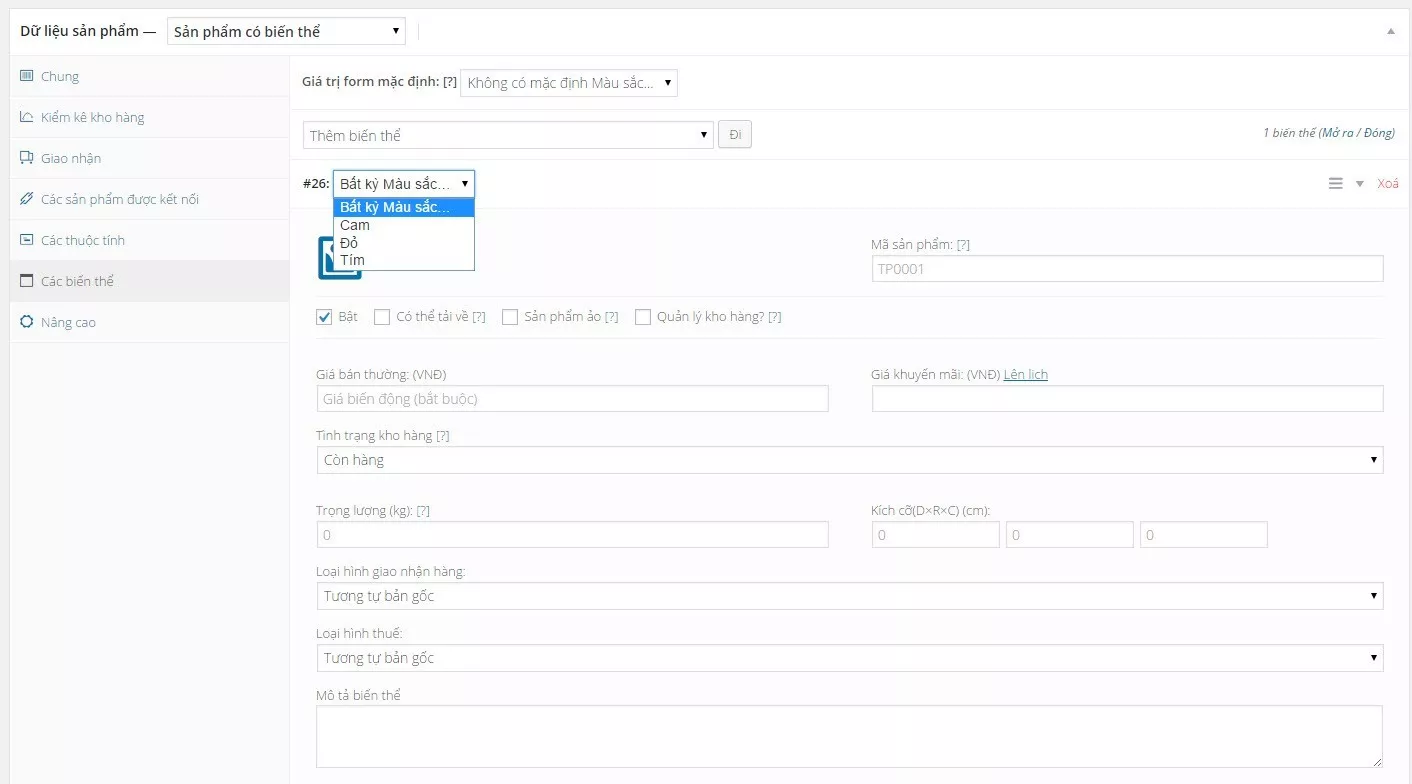1412x784 pixels.
Task: Click the link icon for Các sản phẩm được kết nối
Action: tap(27, 199)
